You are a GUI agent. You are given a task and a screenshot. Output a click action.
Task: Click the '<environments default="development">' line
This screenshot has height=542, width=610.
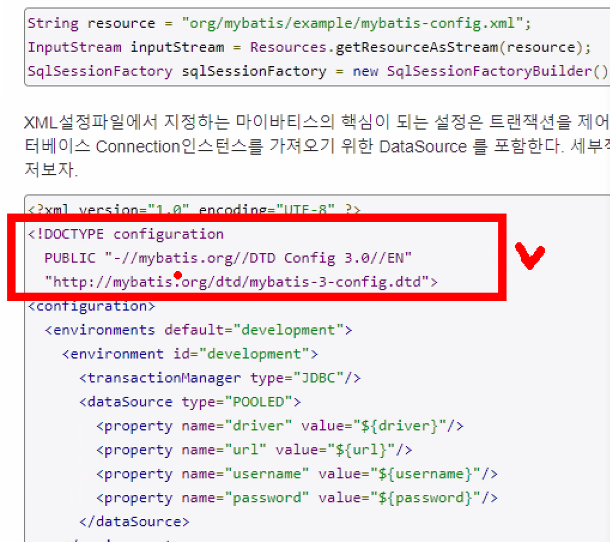click(198, 330)
